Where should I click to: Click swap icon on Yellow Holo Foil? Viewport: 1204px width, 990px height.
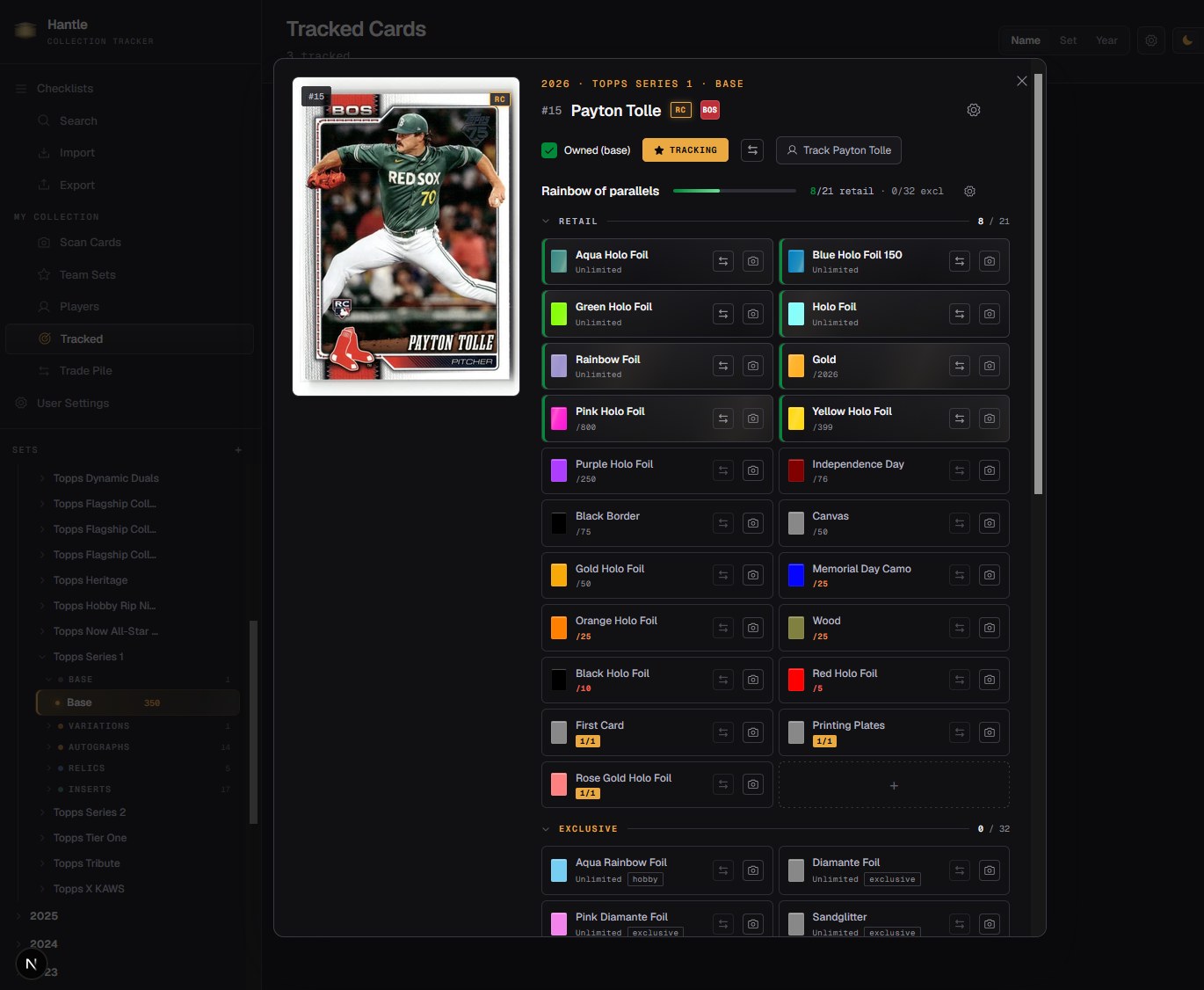point(960,419)
